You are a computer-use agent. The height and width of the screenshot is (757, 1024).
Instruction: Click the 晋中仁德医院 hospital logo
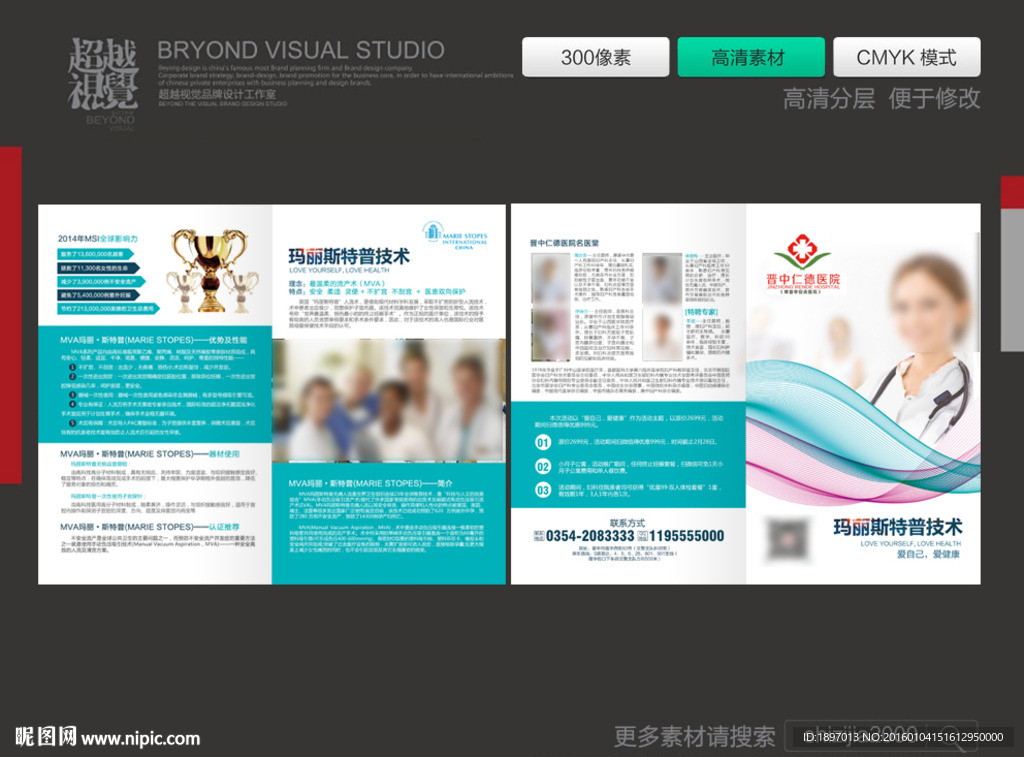click(x=803, y=265)
